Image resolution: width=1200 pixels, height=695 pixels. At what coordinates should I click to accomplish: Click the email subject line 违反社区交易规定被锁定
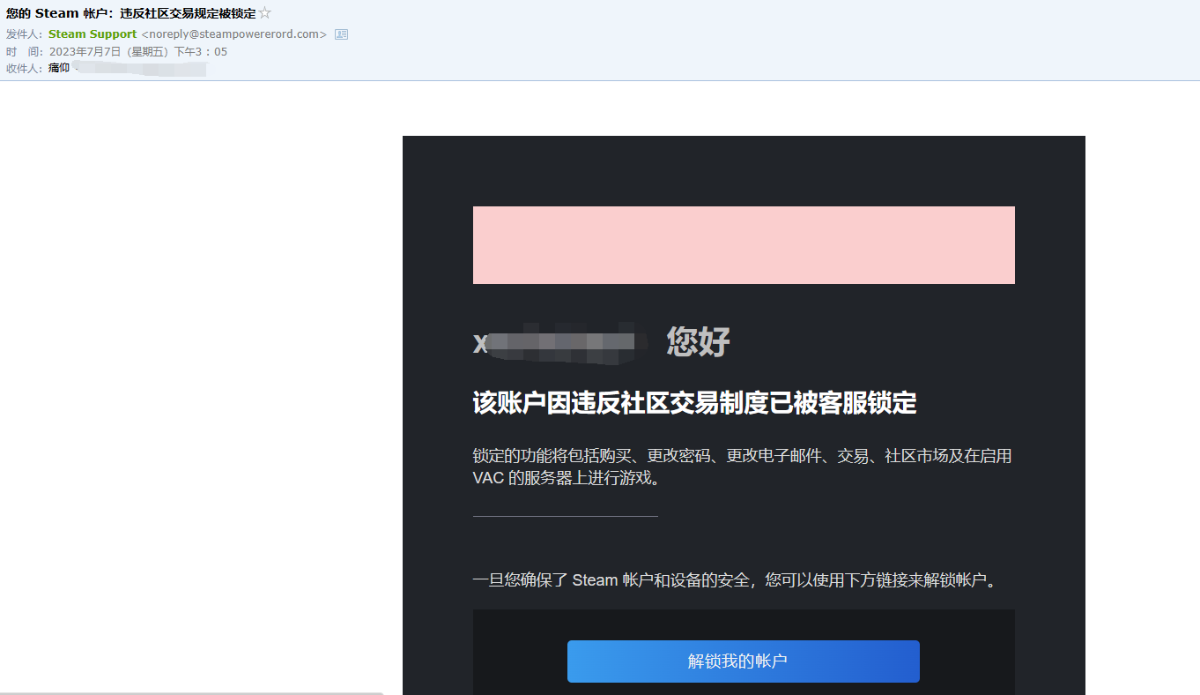click(131, 13)
